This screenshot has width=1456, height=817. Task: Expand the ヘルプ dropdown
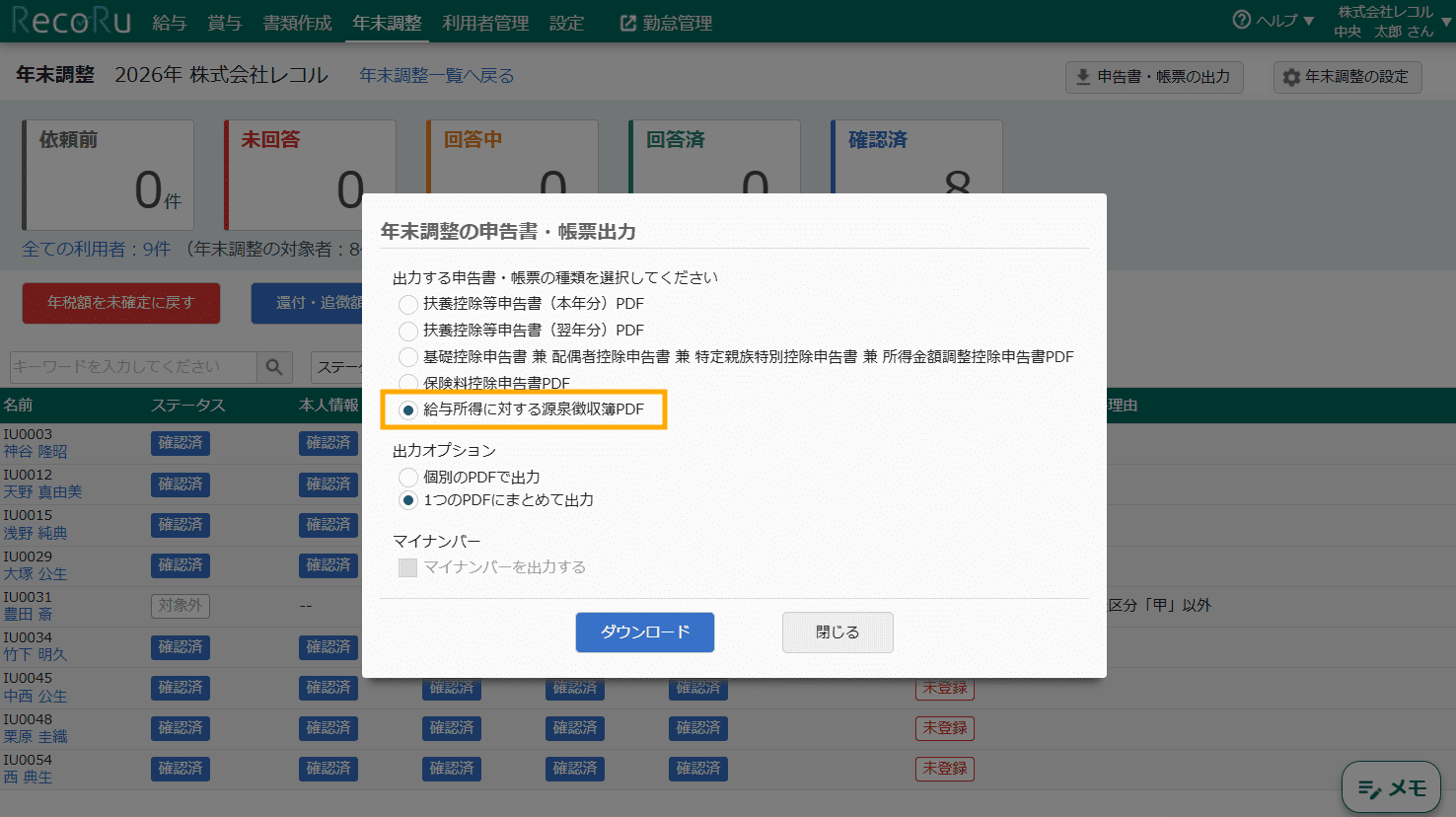pos(1284,21)
